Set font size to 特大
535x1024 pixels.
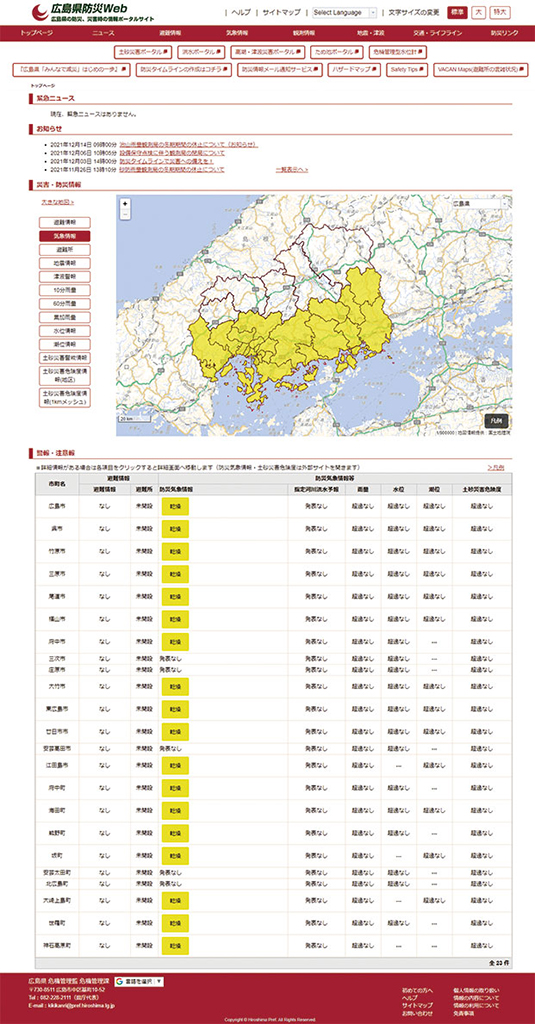(x=500, y=12)
